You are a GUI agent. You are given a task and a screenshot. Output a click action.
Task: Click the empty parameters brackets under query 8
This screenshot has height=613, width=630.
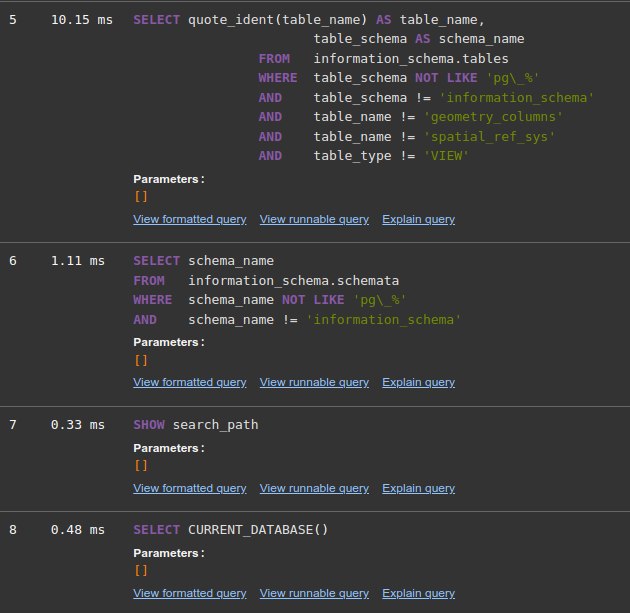coord(141,570)
